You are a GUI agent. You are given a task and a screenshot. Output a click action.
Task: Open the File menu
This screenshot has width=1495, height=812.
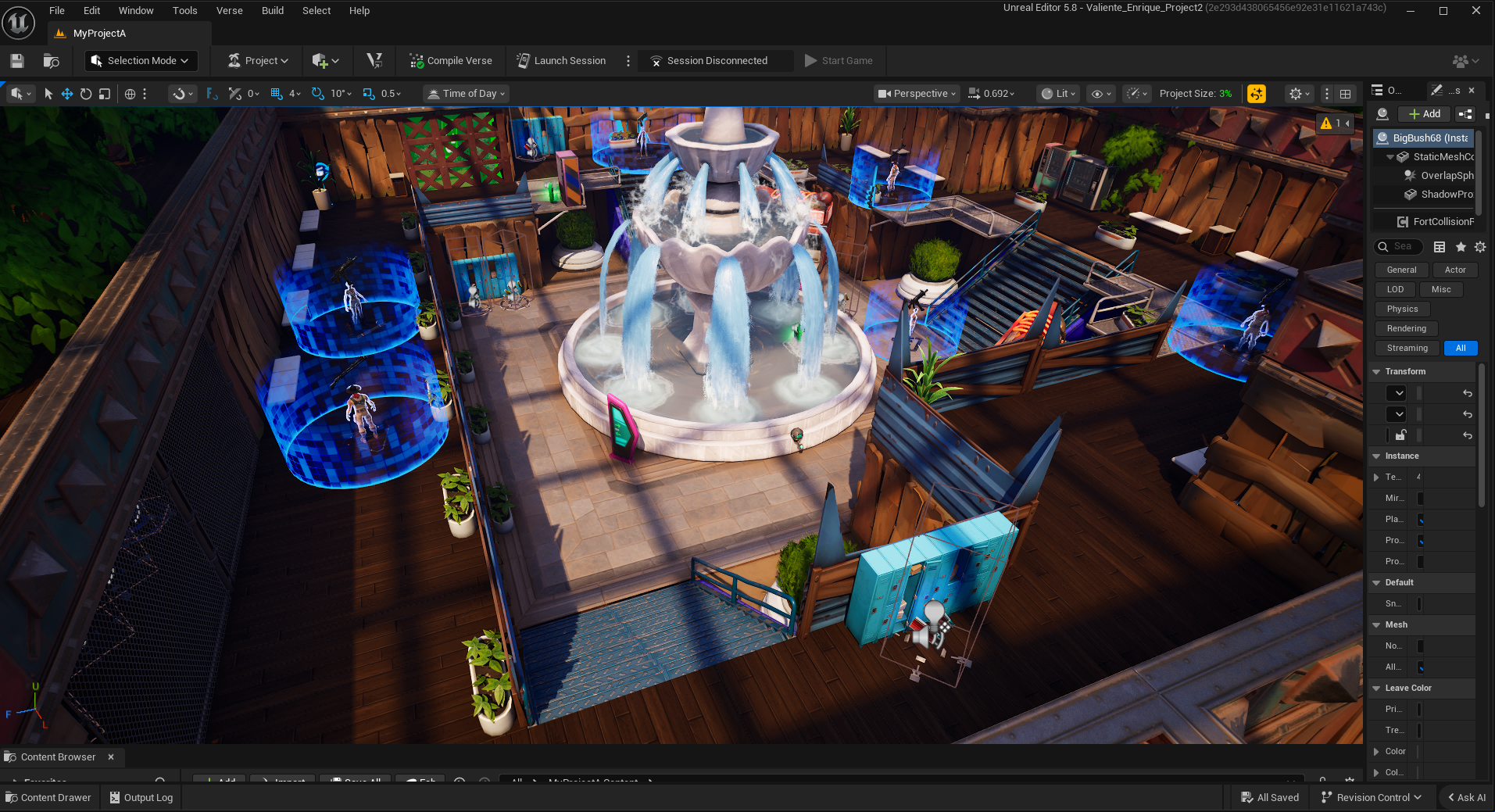pos(57,10)
